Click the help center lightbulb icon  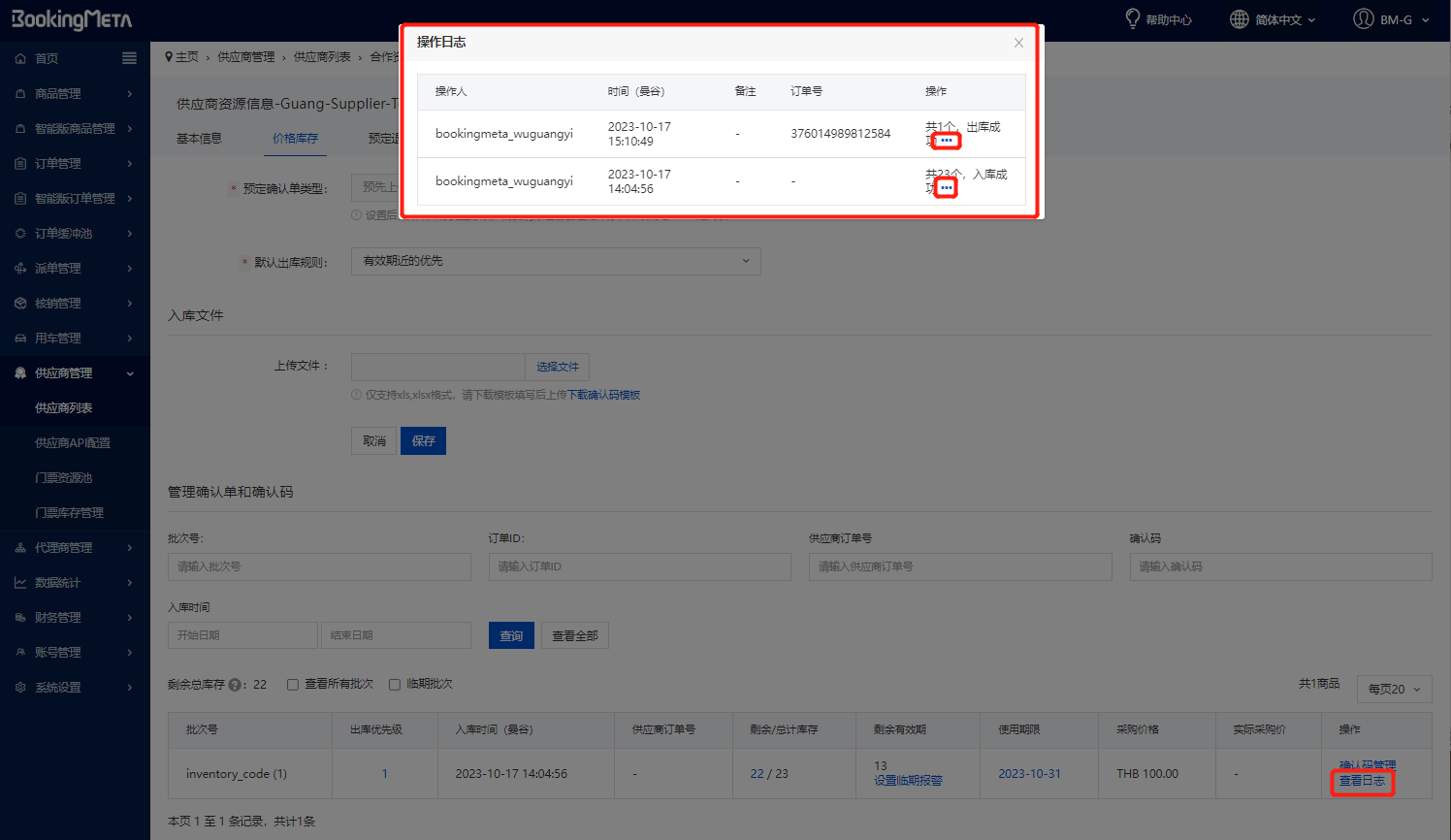tap(1132, 18)
